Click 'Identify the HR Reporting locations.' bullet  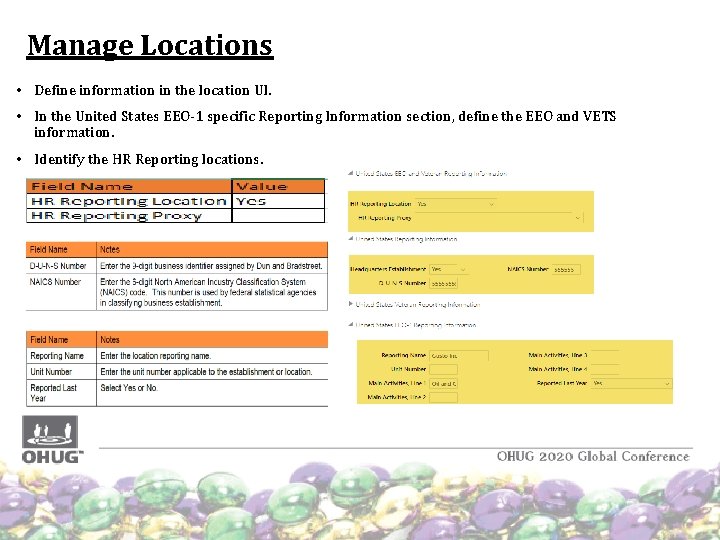click(x=149, y=159)
